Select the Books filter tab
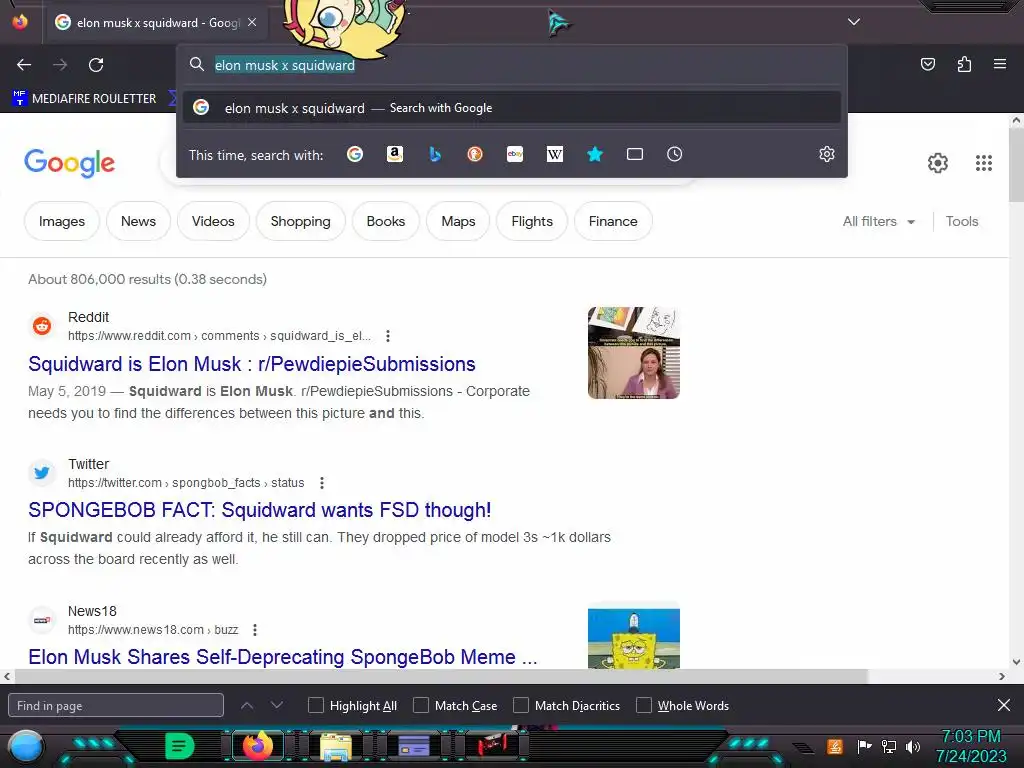This screenshot has width=1024, height=768. point(386,221)
